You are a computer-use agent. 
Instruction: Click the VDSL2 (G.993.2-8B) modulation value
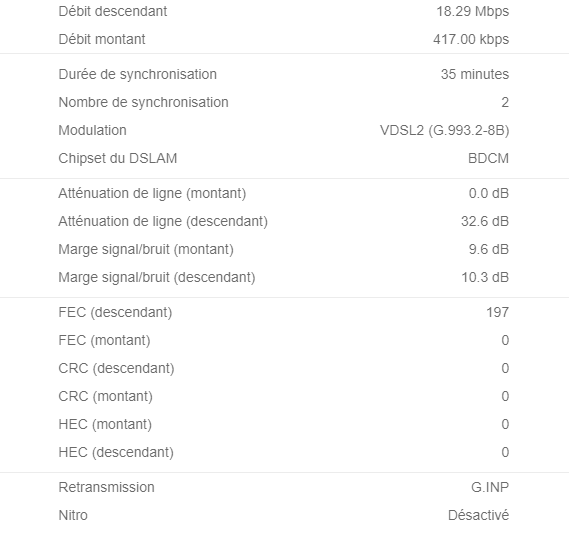point(445,130)
